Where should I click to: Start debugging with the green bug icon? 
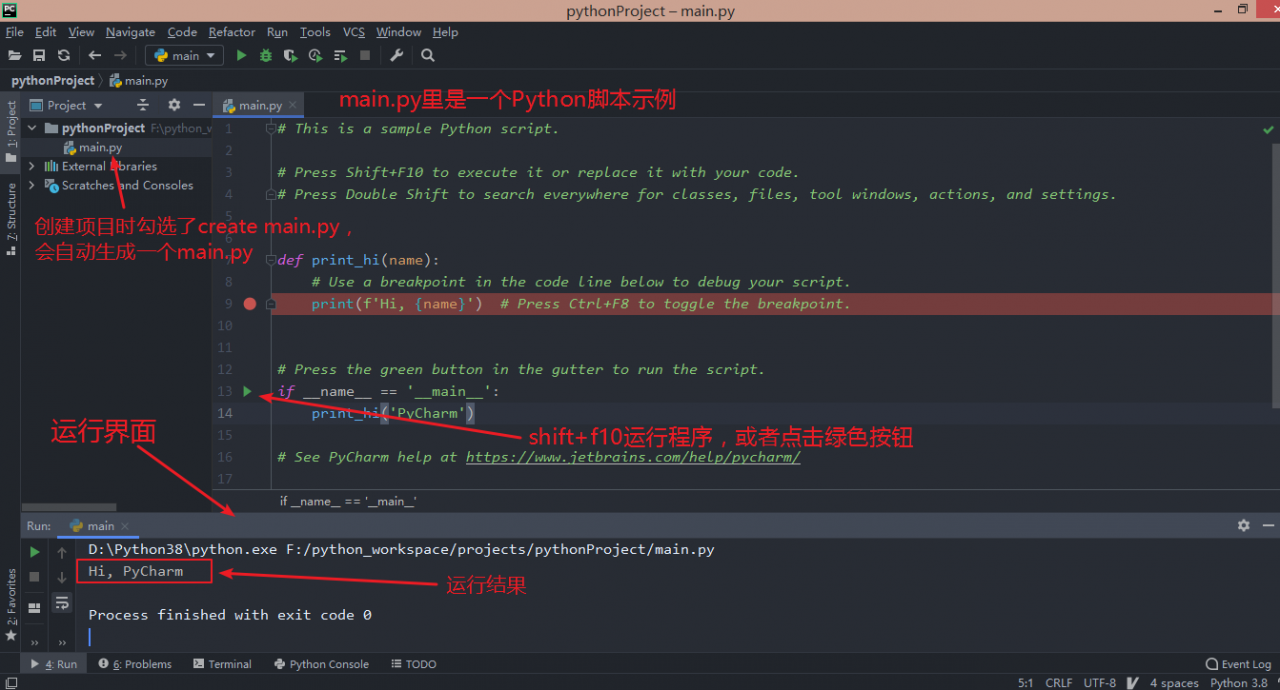pyautogui.click(x=266, y=56)
